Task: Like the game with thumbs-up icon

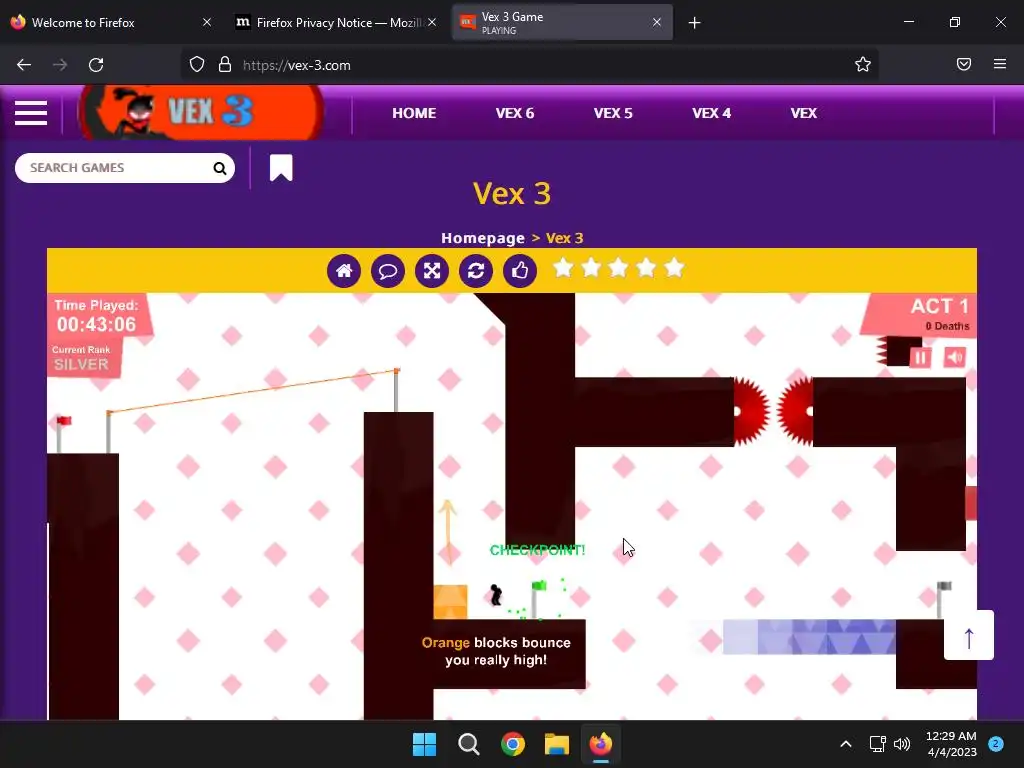Action: click(520, 270)
